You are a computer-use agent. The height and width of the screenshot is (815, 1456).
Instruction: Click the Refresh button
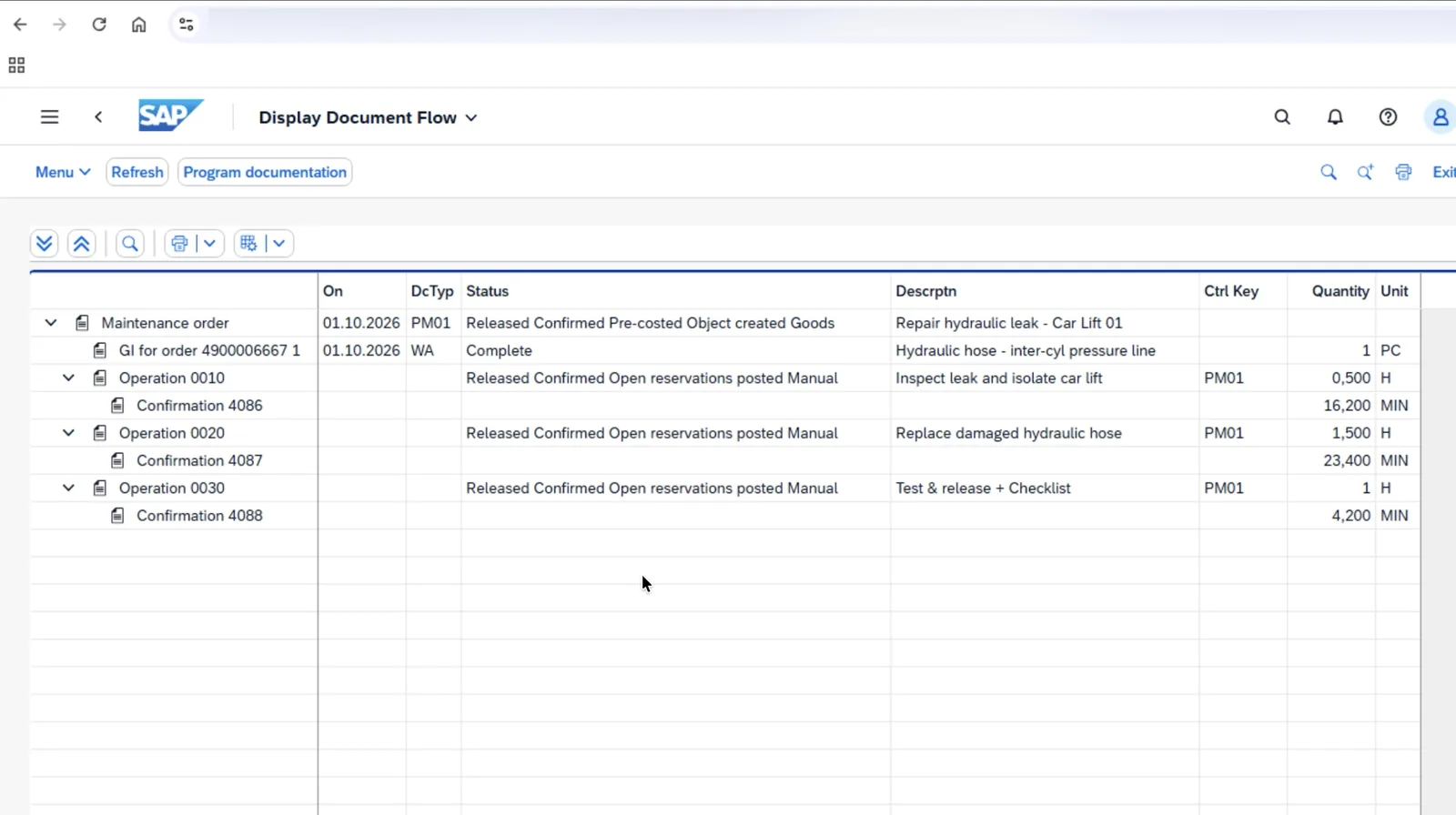(137, 172)
